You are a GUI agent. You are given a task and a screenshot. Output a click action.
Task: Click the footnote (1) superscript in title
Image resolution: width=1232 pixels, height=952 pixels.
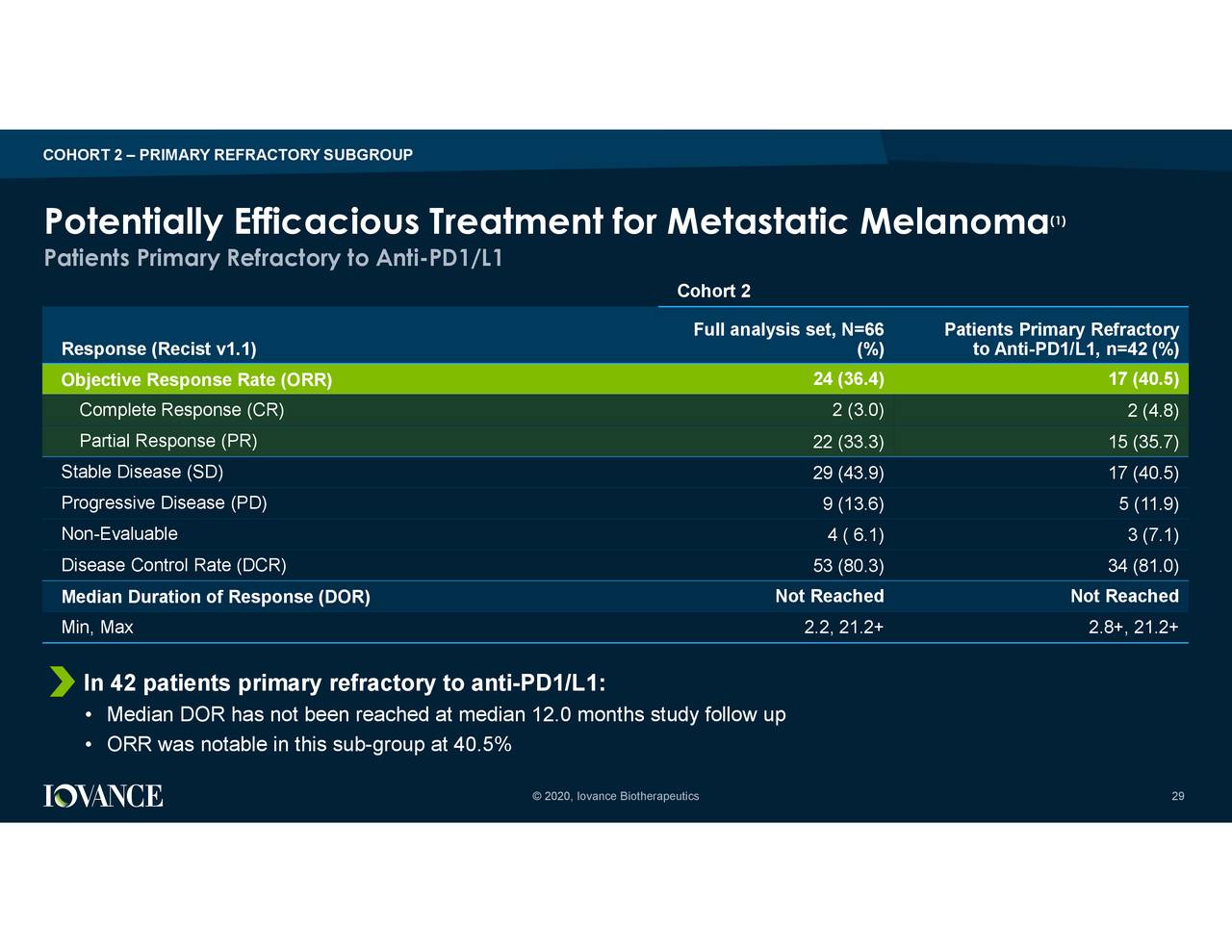tap(1057, 220)
